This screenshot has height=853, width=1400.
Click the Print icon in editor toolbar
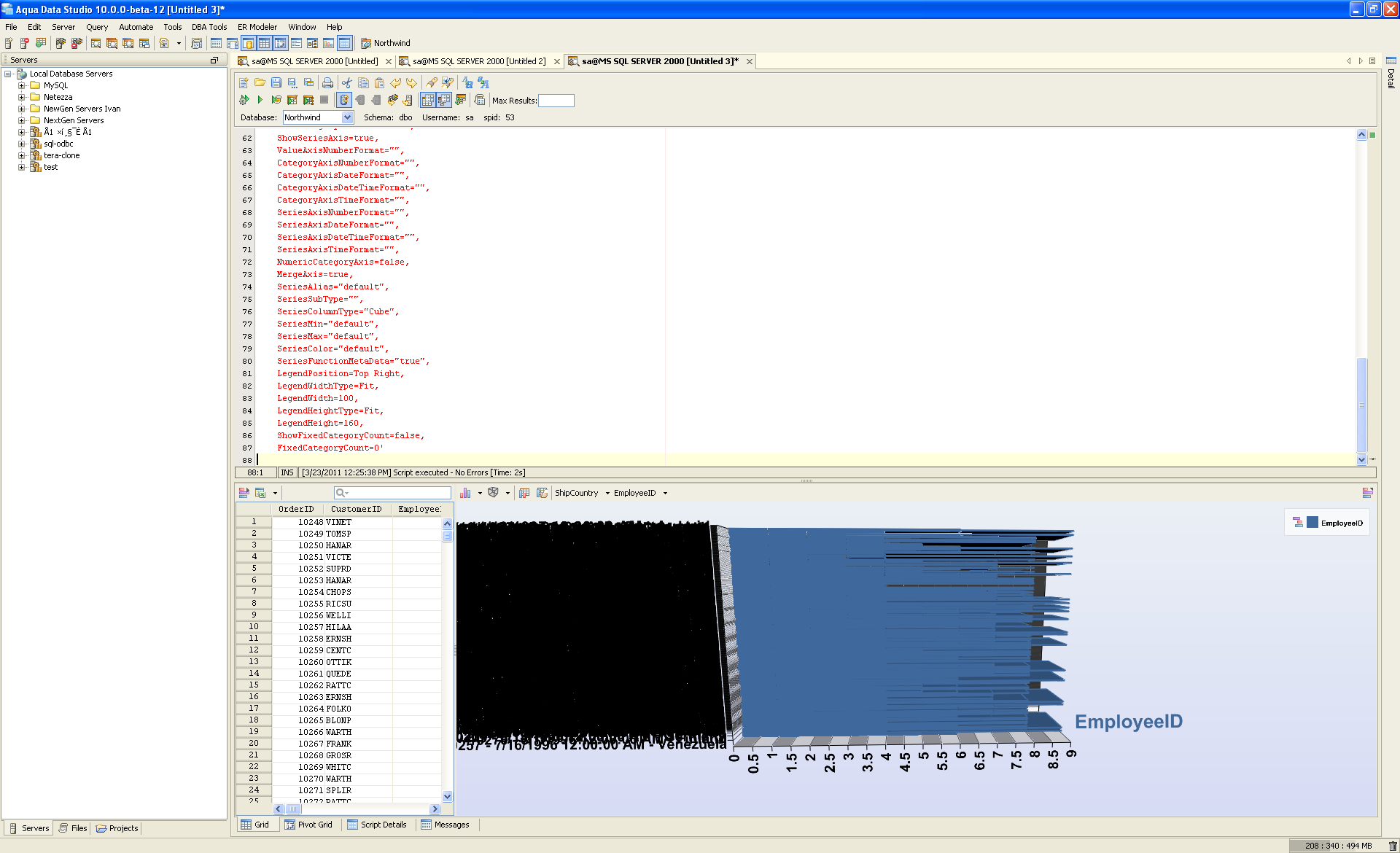(x=327, y=83)
